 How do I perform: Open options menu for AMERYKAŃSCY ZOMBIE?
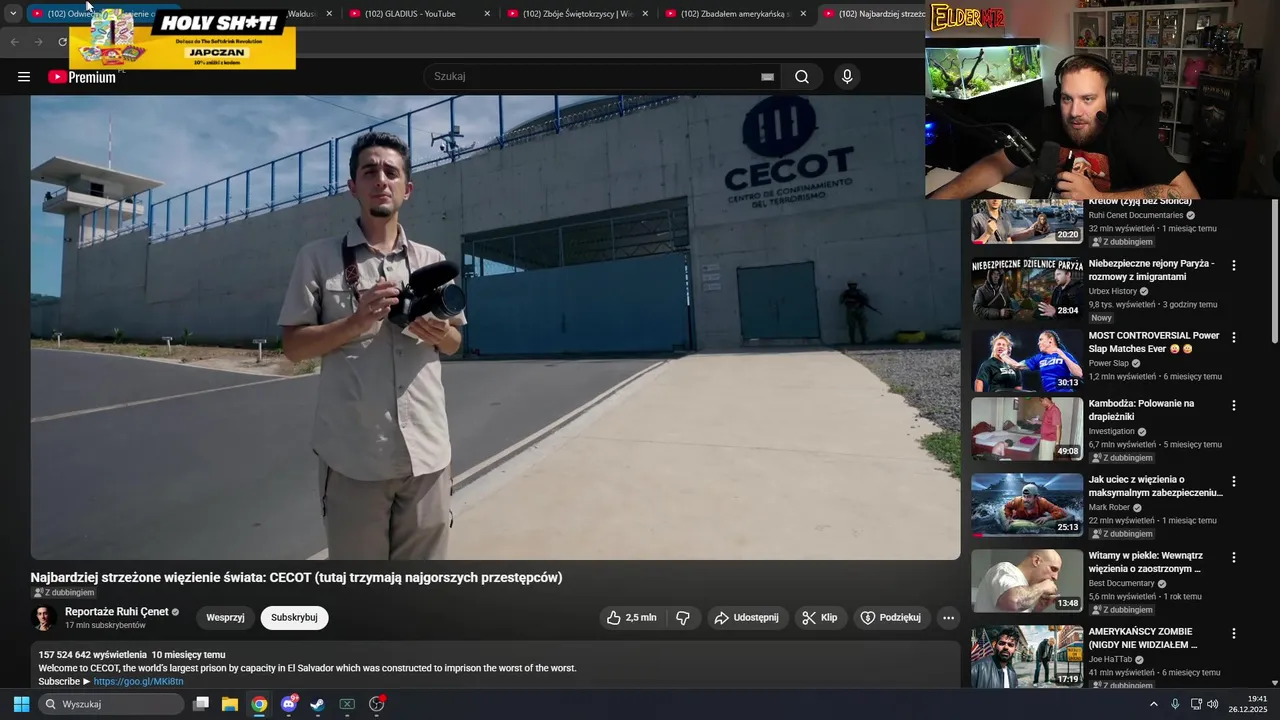click(1233, 634)
